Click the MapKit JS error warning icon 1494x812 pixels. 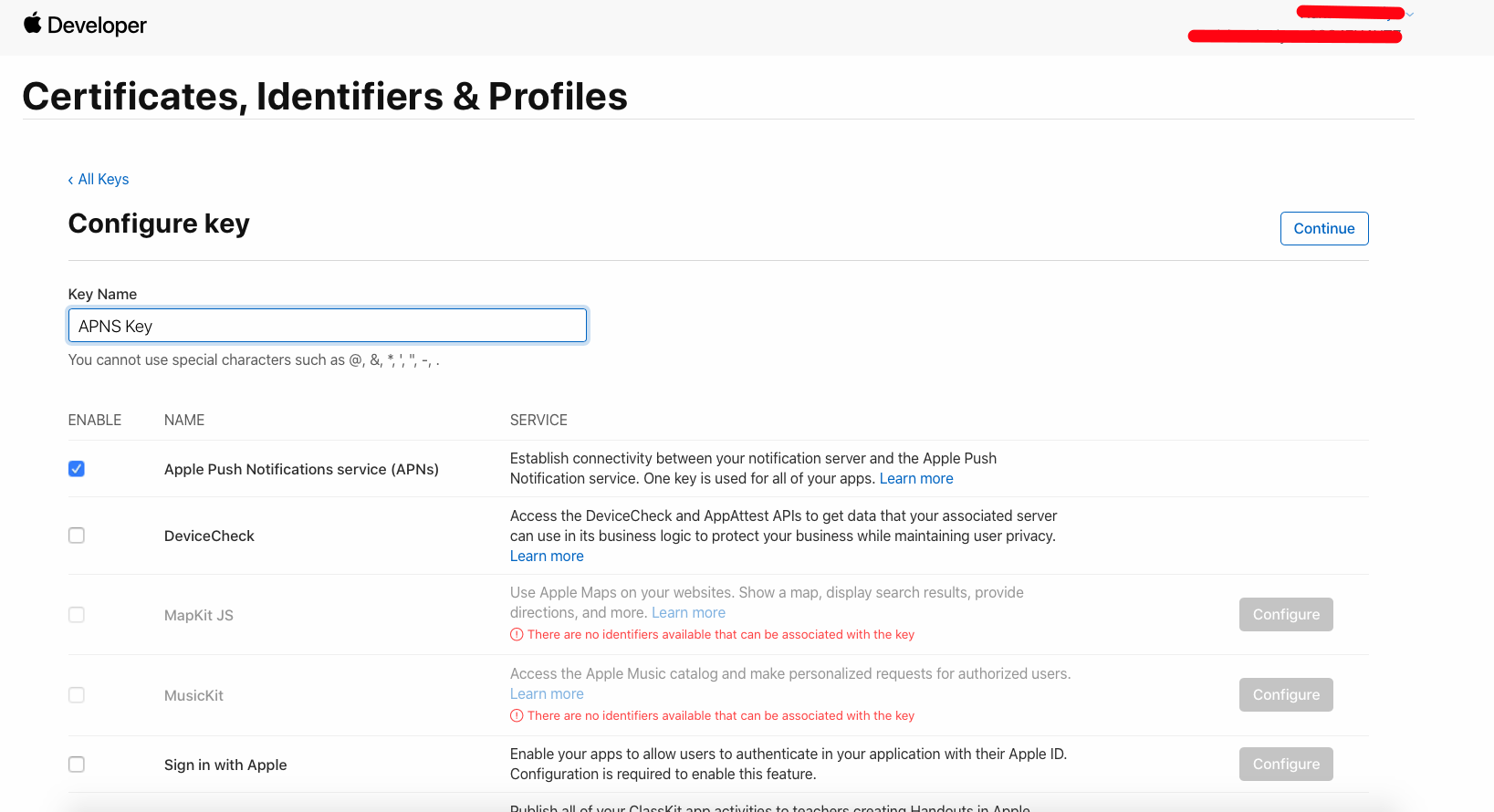pyautogui.click(x=517, y=634)
